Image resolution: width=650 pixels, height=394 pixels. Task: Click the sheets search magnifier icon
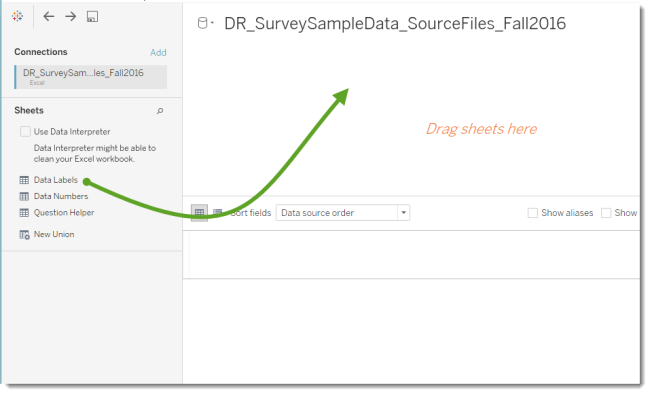click(x=160, y=111)
